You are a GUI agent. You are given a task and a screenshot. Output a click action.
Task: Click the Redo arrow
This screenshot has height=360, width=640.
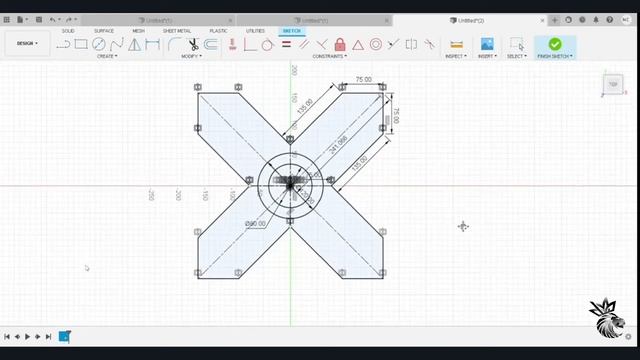pos(69,20)
